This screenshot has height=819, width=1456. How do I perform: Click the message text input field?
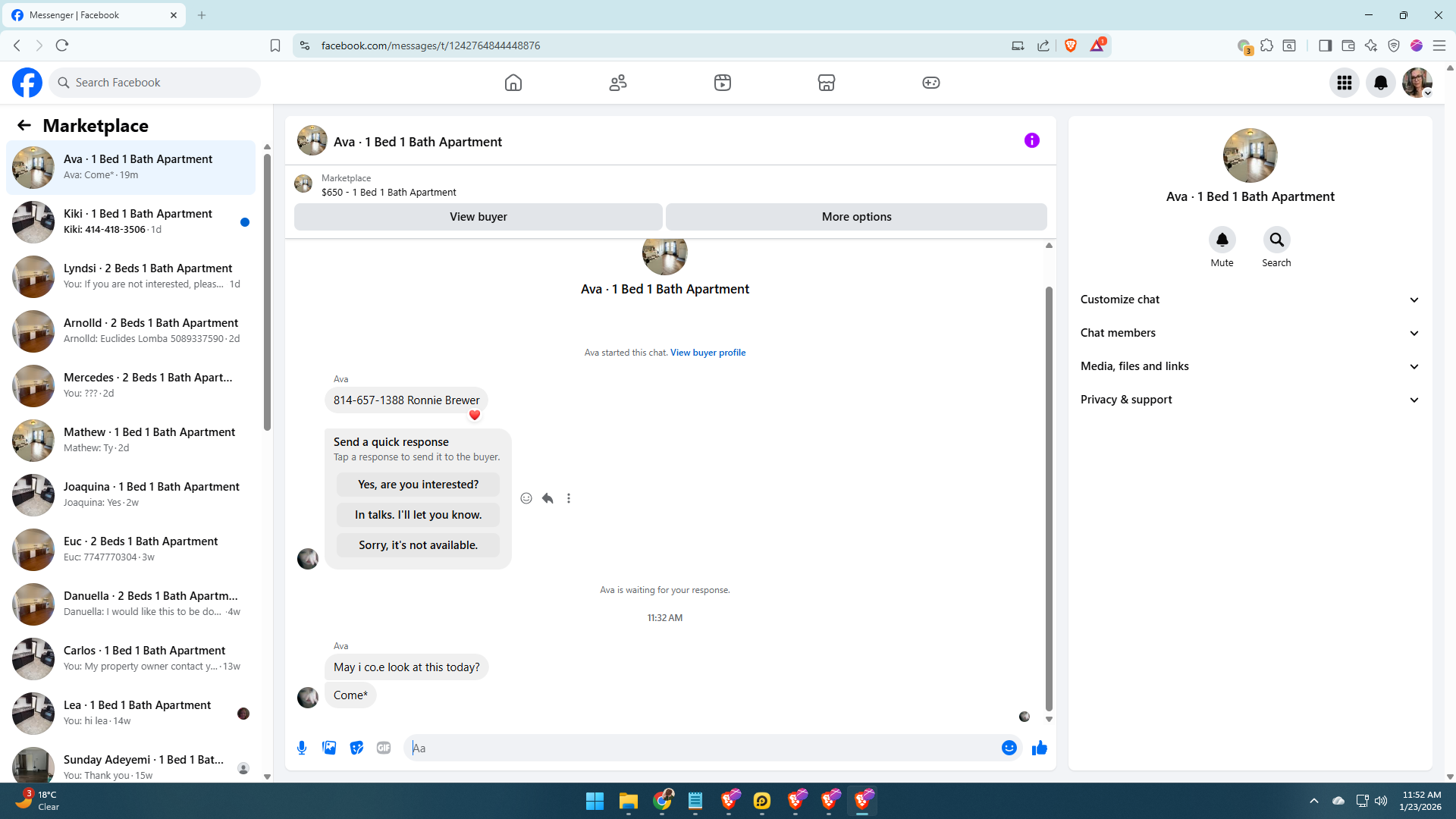701,748
